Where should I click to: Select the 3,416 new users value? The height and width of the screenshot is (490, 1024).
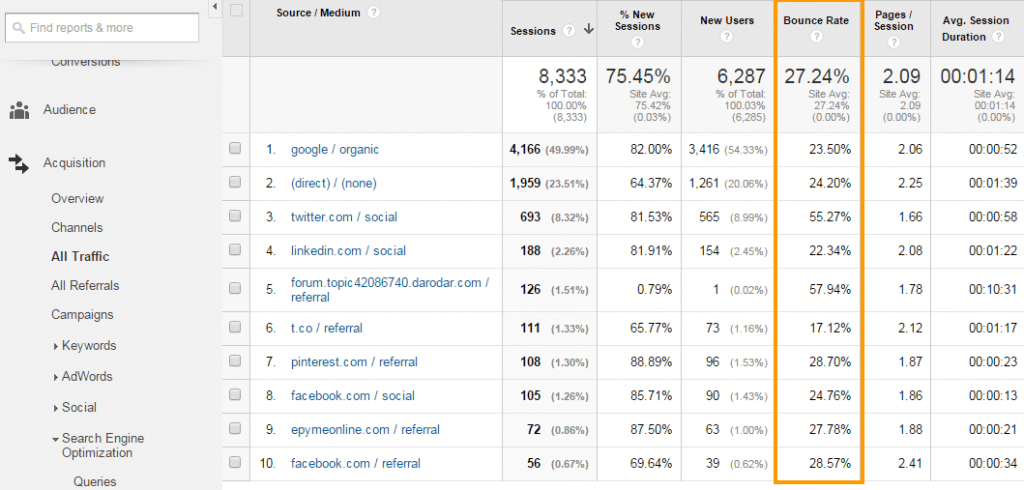click(704, 150)
